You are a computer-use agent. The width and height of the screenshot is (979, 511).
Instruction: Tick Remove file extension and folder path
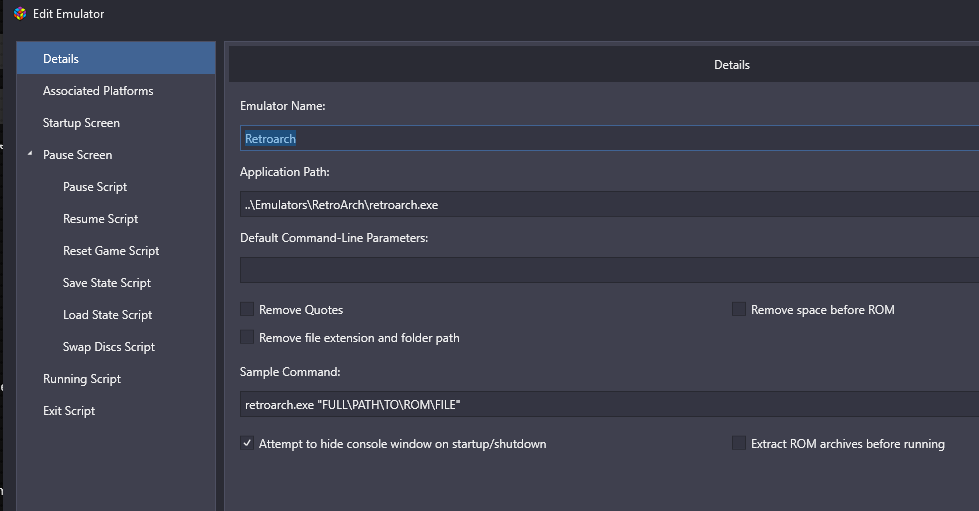[x=247, y=337]
